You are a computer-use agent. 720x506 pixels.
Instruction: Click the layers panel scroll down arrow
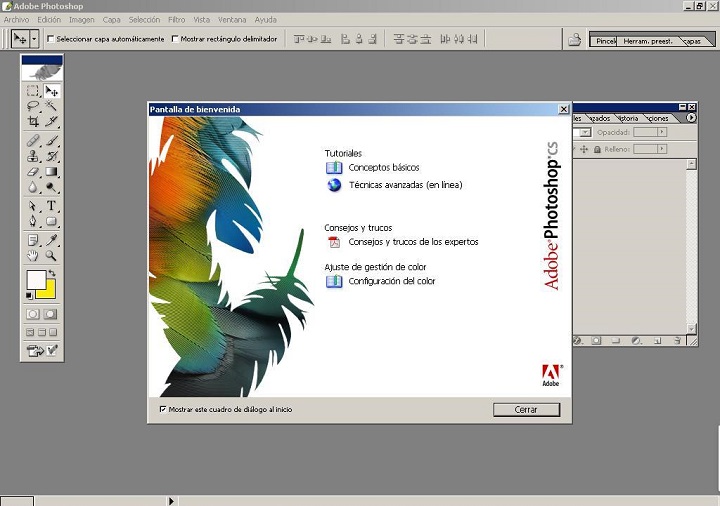(x=692, y=329)
